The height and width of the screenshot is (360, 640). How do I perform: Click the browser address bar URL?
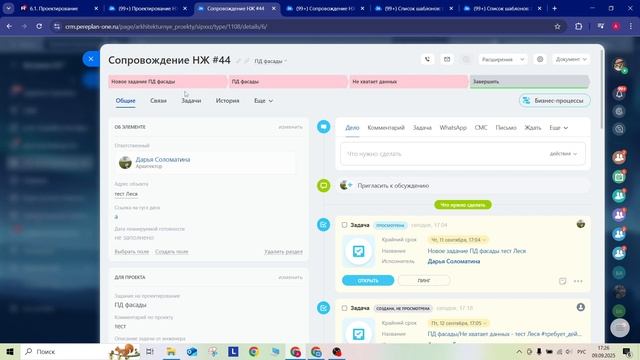(x=166, y=27)
